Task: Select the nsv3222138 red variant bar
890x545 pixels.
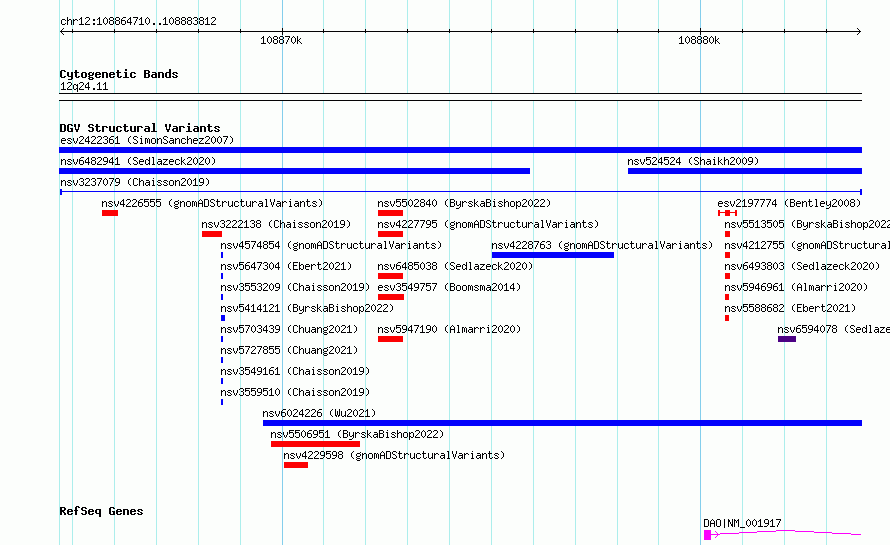Action: coord(212,234)
